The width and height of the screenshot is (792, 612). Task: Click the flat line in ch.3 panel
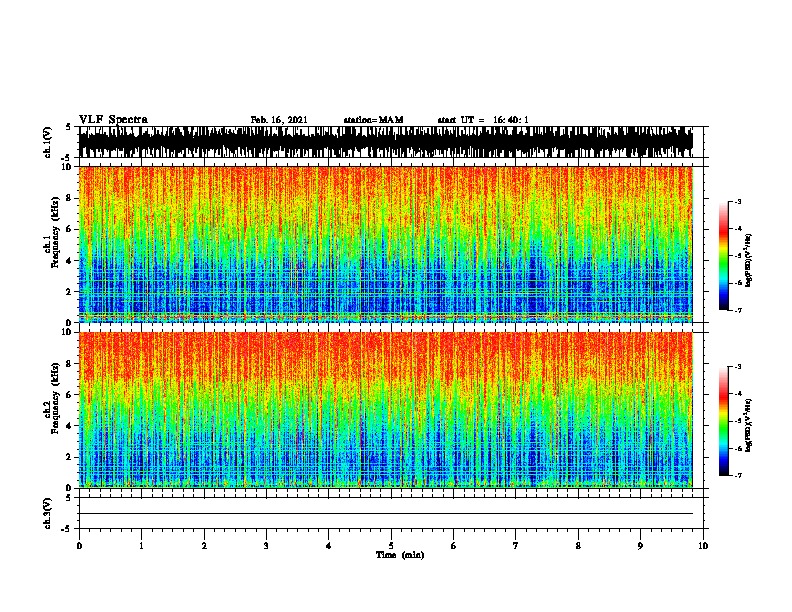385,514
